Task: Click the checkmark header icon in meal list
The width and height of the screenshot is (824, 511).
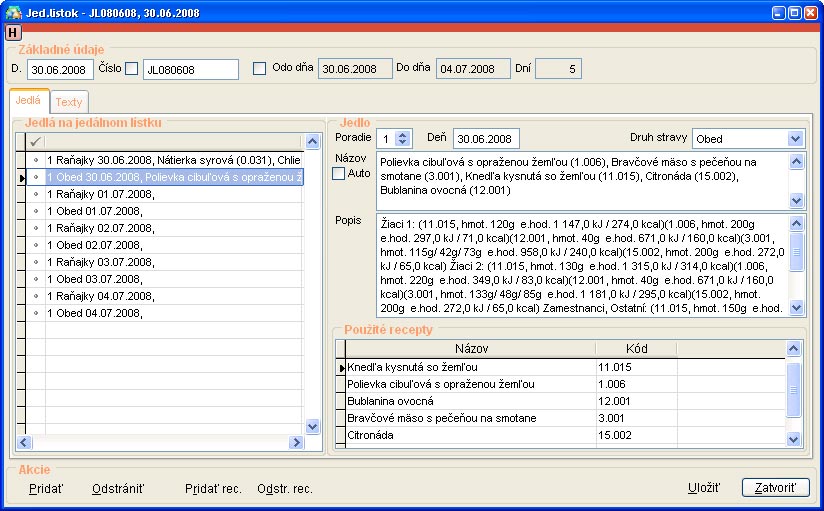Action: click(x=36, y=142)
